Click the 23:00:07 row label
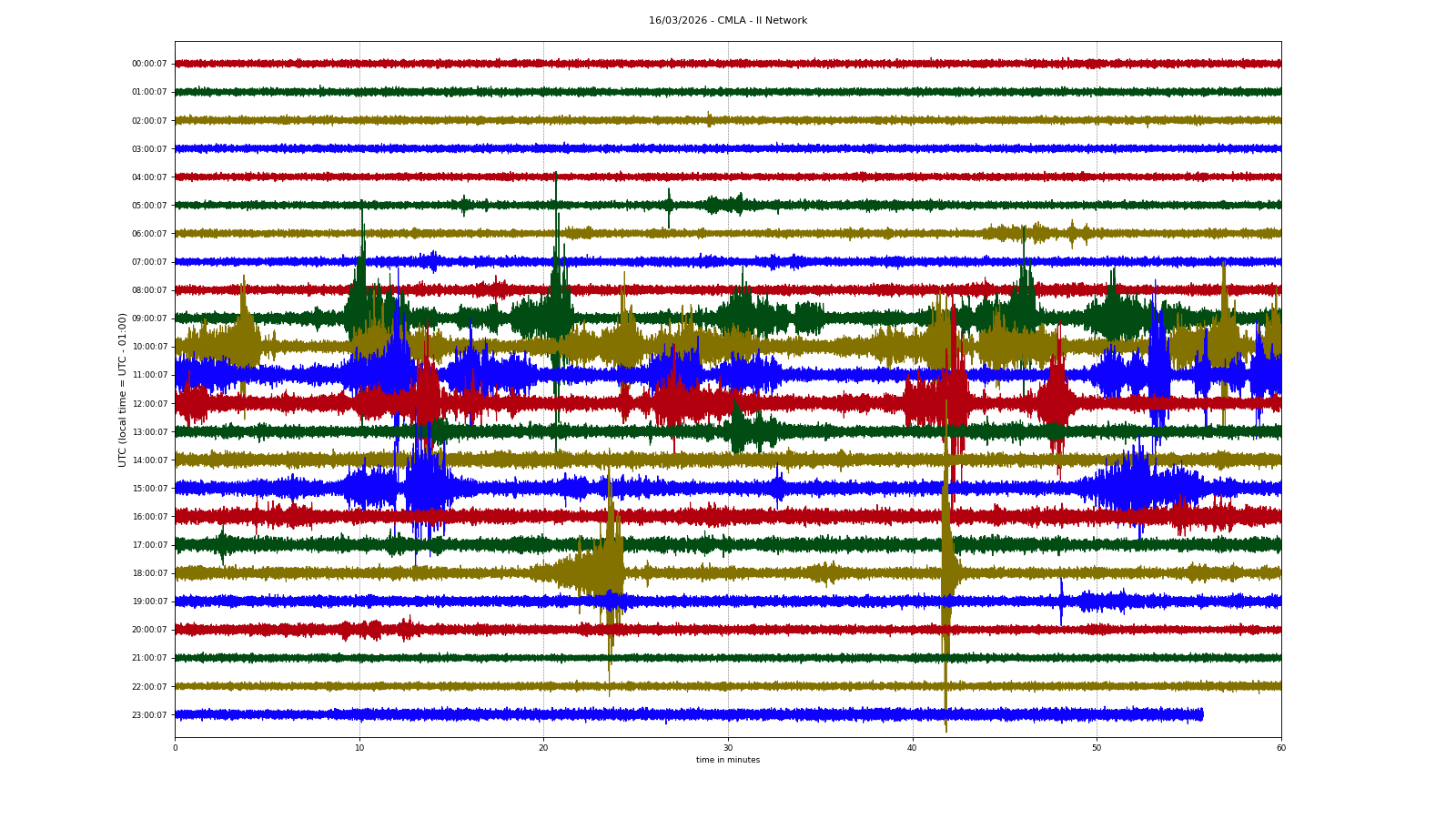This screenshot has height=819, width=1456. (x=149, y=715)
